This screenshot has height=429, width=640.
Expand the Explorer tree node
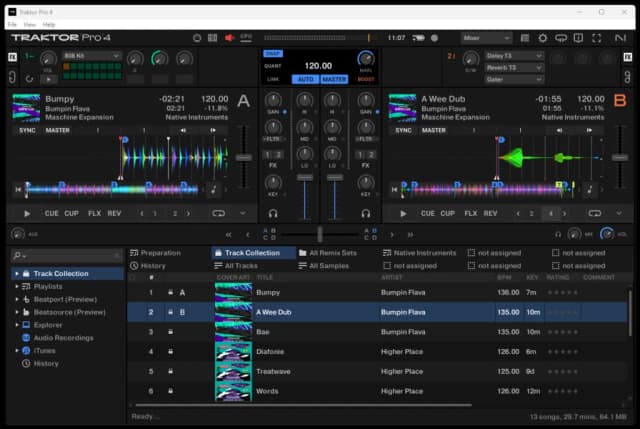click(x=17, y=325)
